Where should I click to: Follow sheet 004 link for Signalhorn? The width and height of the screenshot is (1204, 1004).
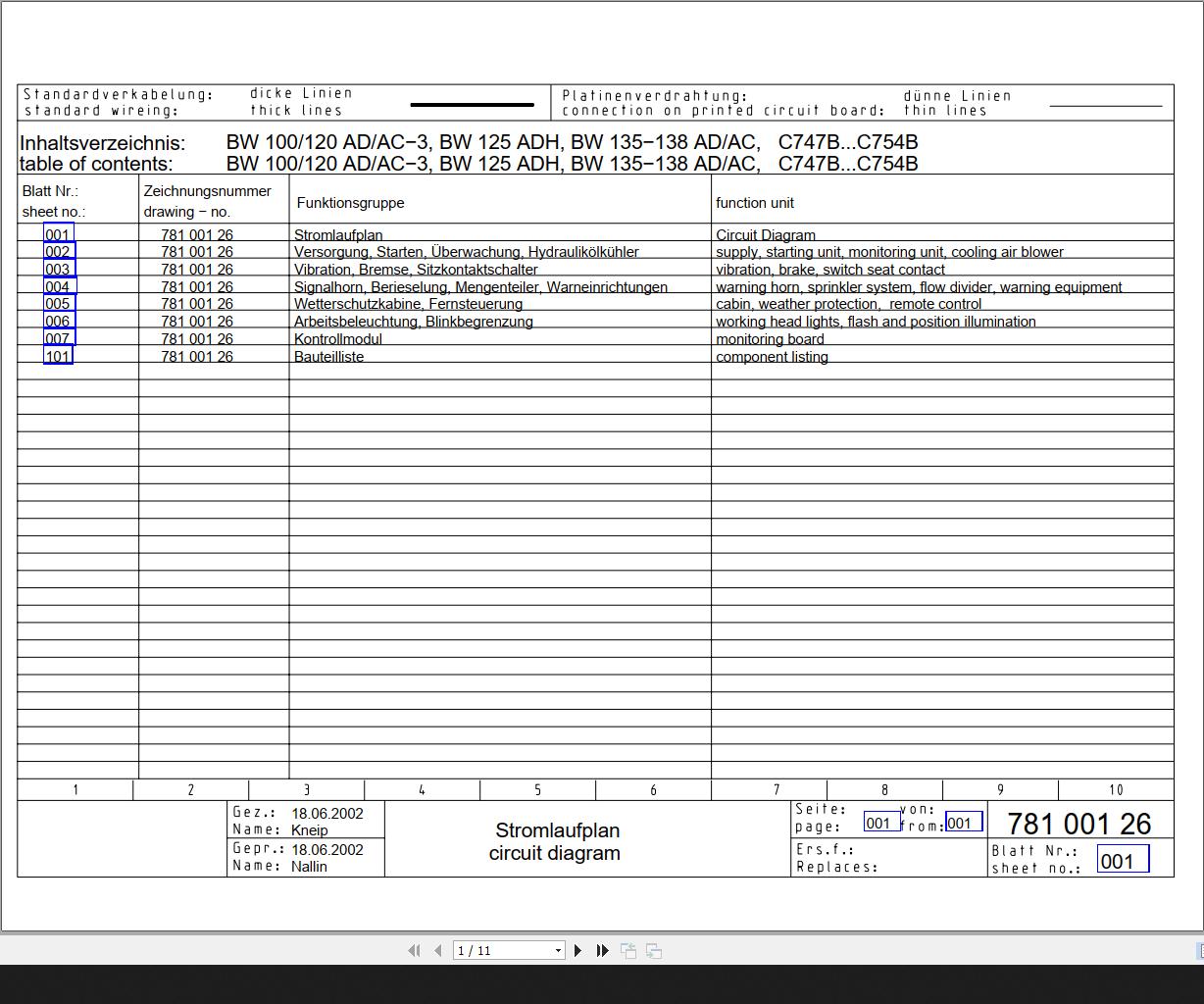59,286
